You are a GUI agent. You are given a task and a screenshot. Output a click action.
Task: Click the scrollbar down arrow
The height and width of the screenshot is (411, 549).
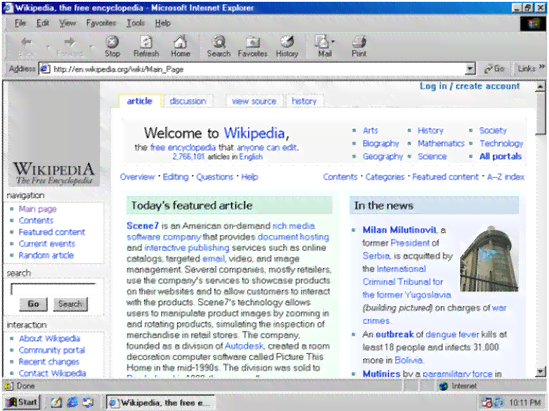(x=541, y=372)
